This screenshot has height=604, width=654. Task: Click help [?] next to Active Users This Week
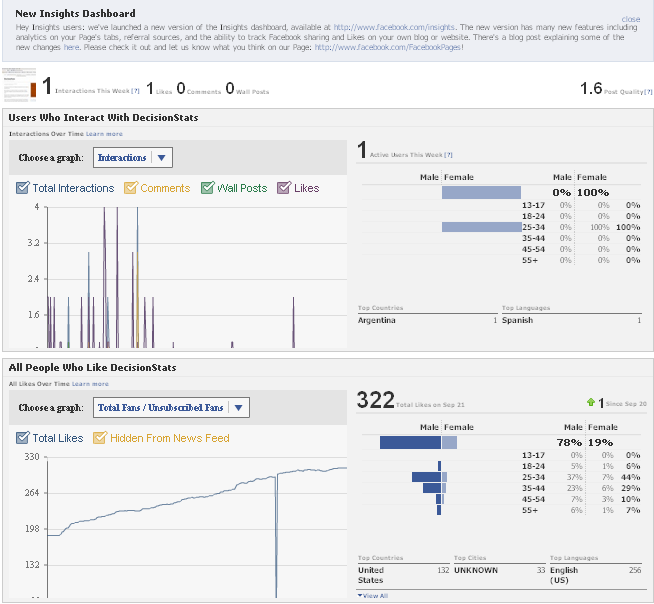[x=449, y=155]
